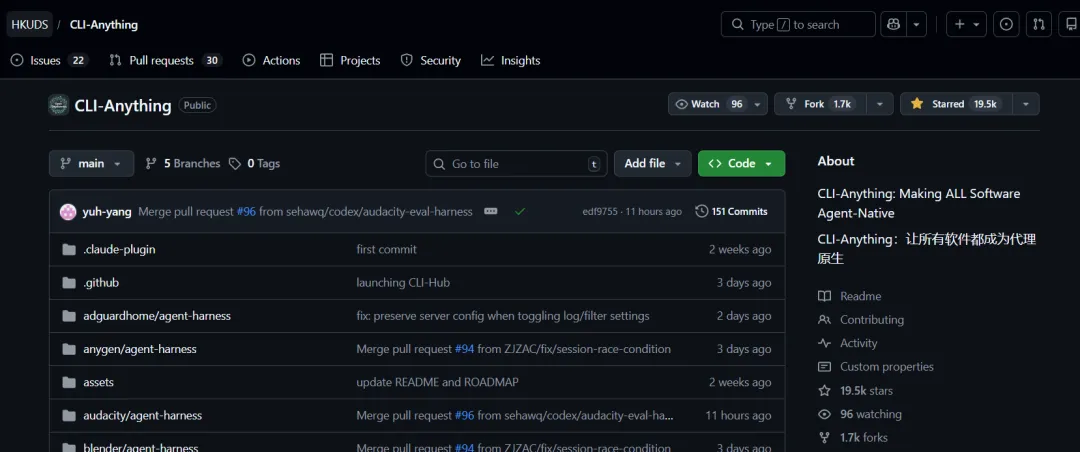Viewport: 1080px width, 452px height.
Task: Fork the repository
Action: point(820,104)
